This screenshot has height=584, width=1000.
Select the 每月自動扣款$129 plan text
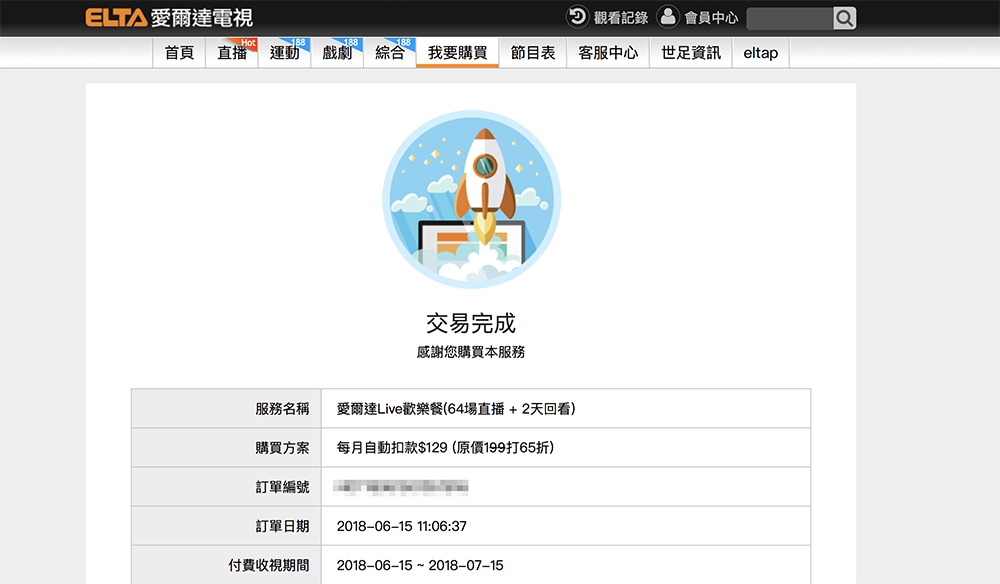[x=445, y=448]
